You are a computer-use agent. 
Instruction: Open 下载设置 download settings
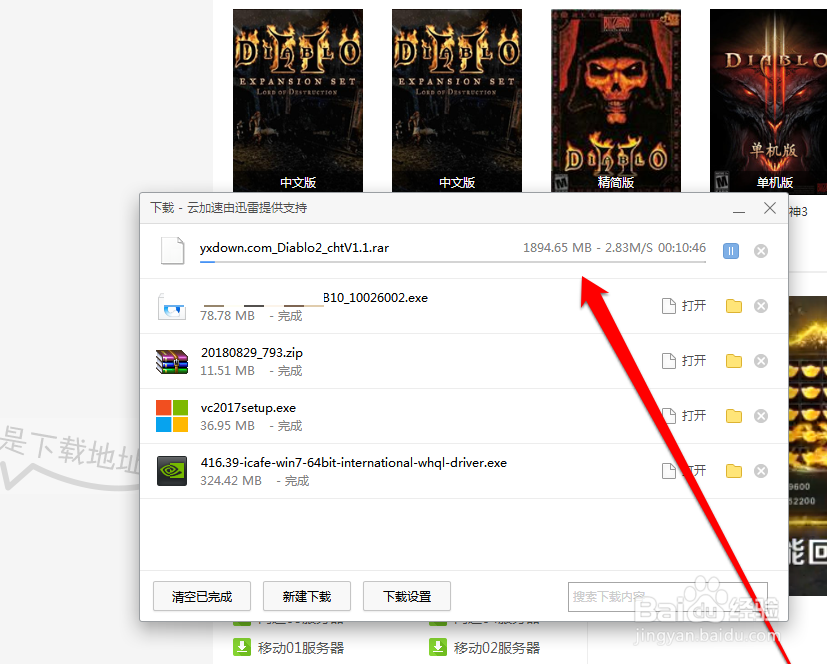(x=407, y=596)
